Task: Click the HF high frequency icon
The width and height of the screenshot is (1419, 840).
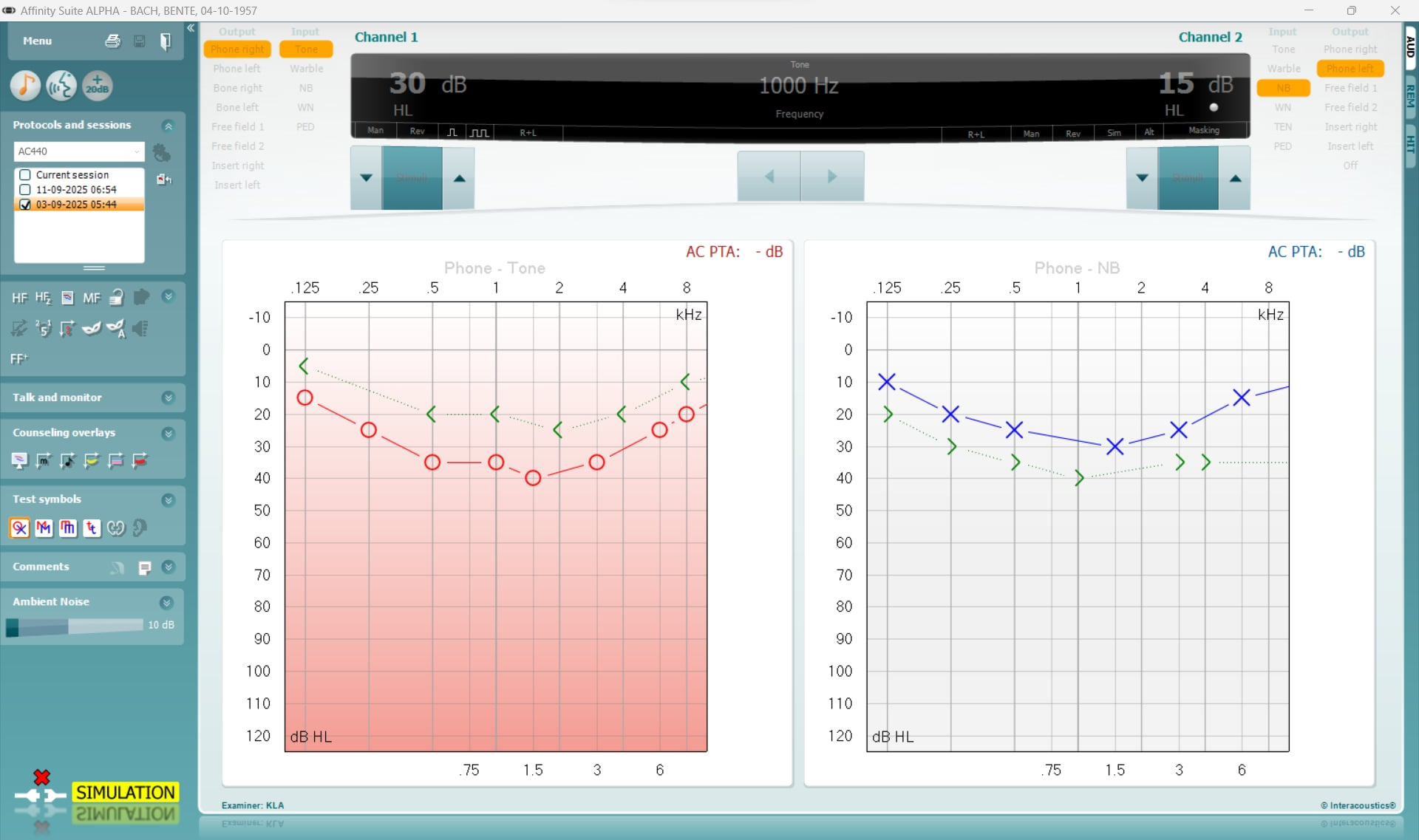Action: click(x=19, y=298)
